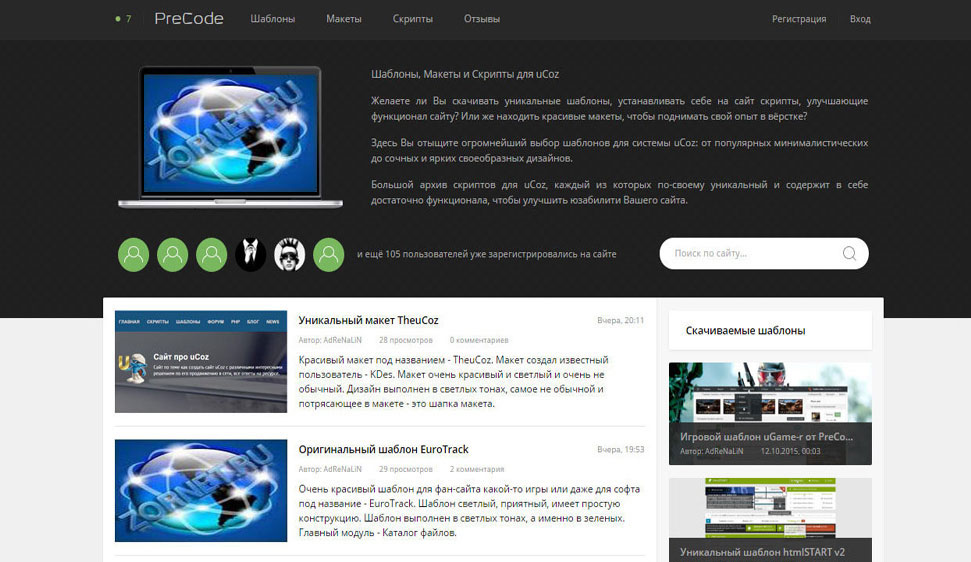Image resolution: width=971 pixels, height=562 pixels.
Task: Open the first green user avatar
Action: coord(134,254)
